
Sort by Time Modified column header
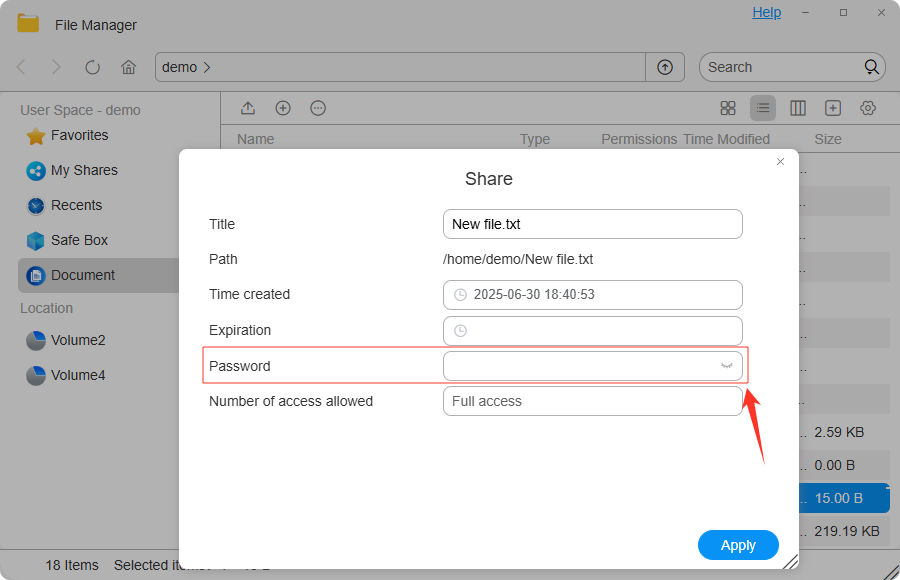click(726, 139)
